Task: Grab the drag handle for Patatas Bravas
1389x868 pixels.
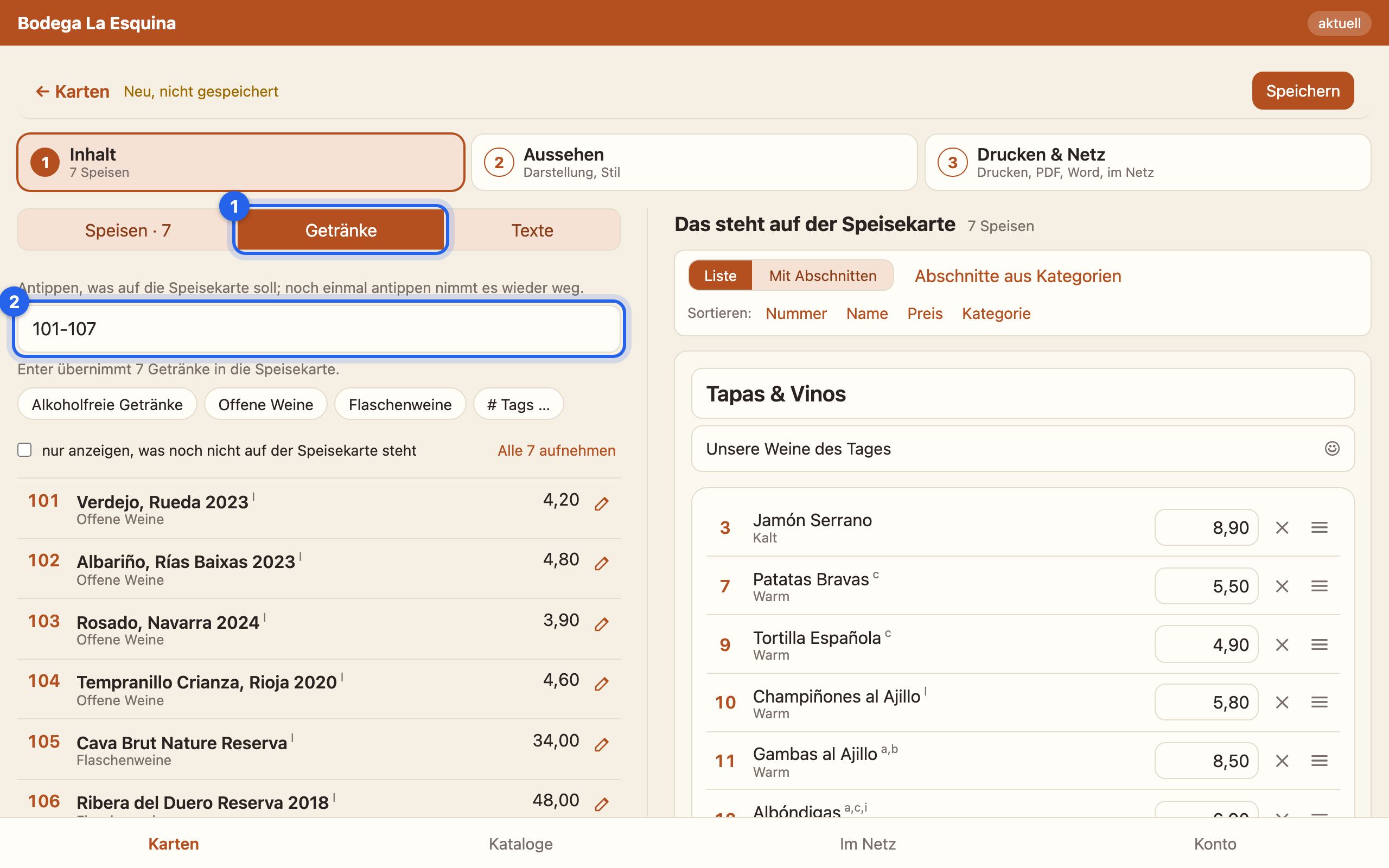Action: click(x=1319, y=586)
